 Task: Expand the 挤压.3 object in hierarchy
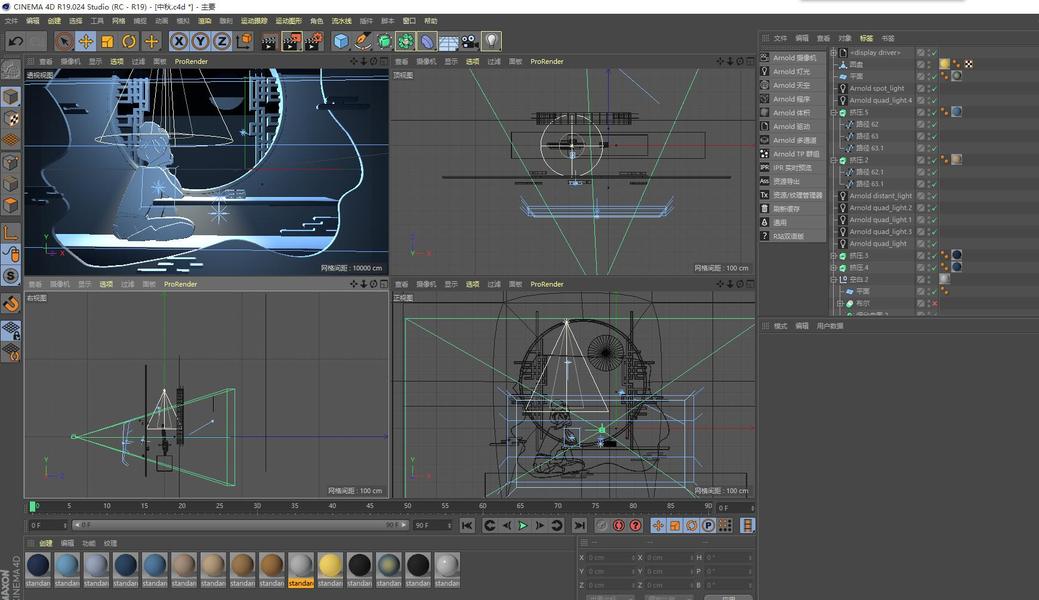pos(834,256)
